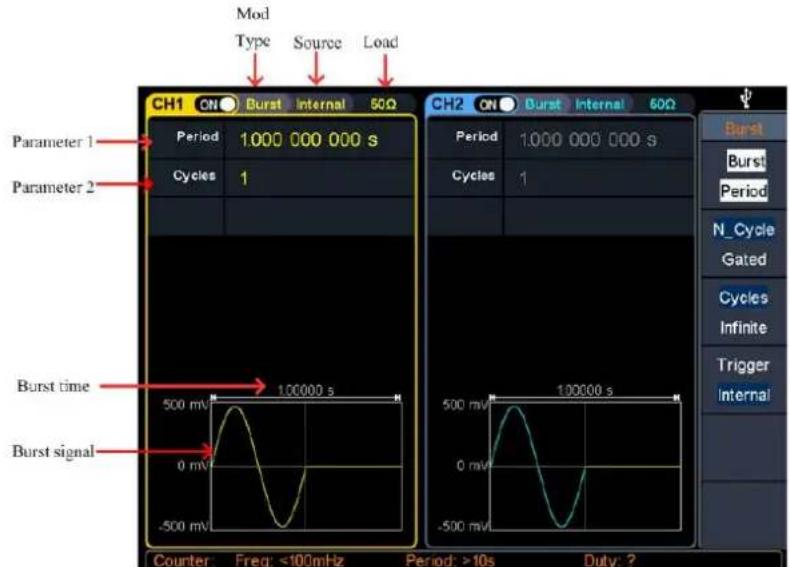Click CH1 500 mV axis label
The height and width of the screenshot is (567, 790).
tap(185, 405)
